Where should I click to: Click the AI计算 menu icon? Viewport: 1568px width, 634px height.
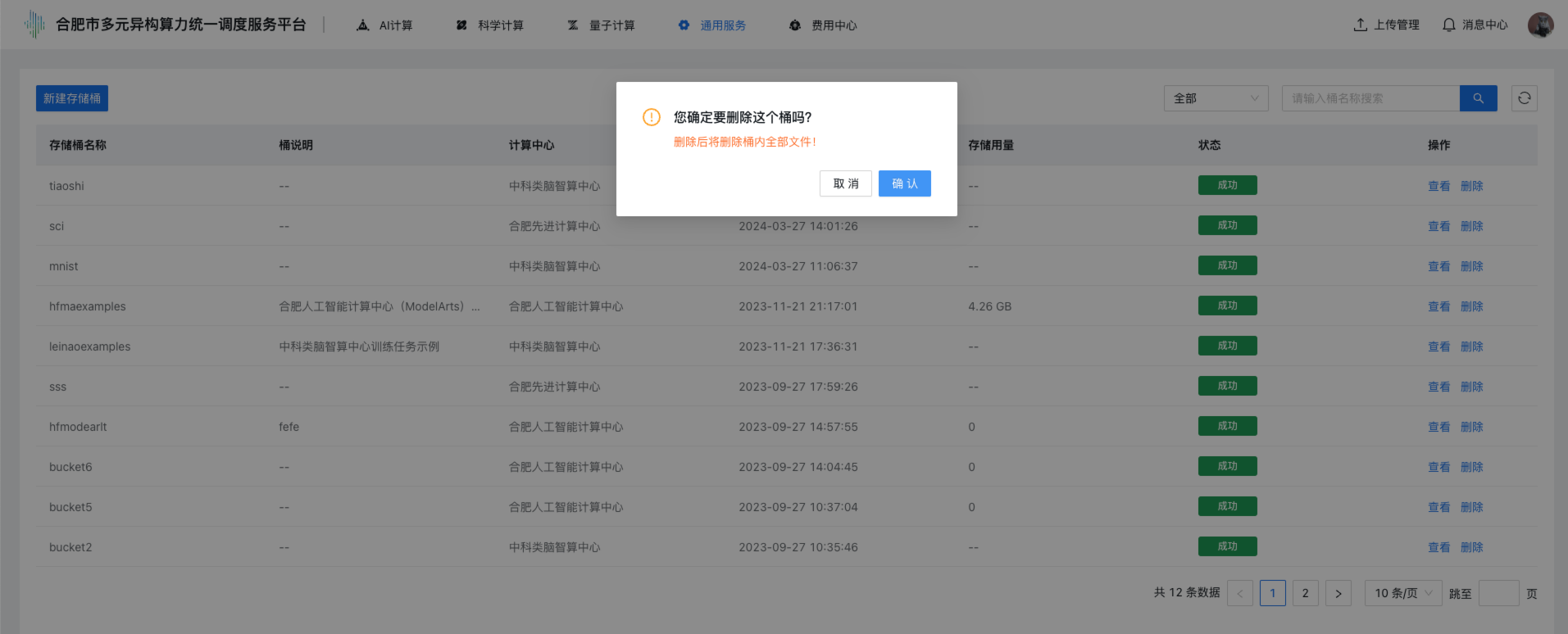coord(363,25)
